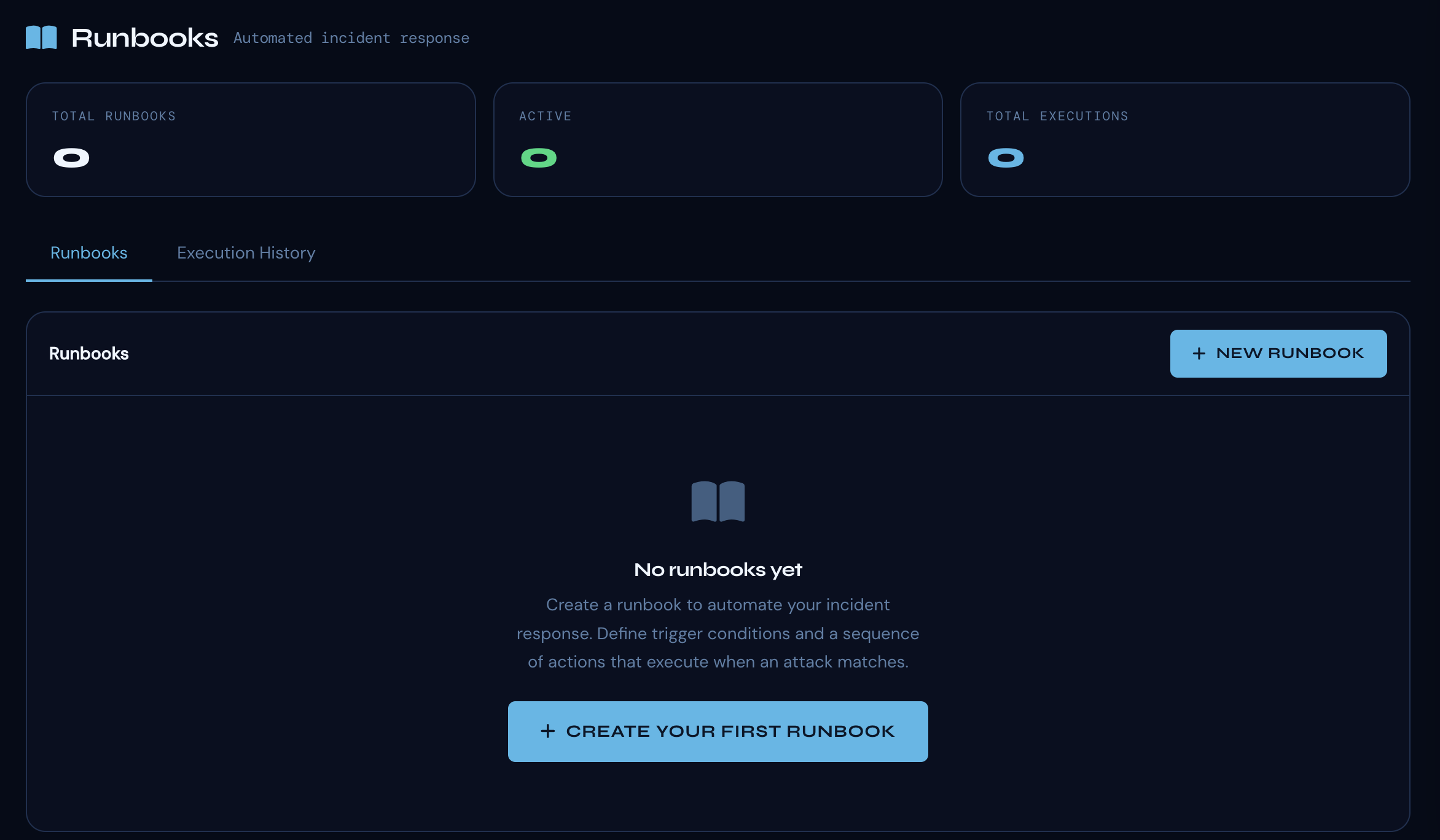The width and height of the screenshot is (1440, 840).
Task: Click the empty state description text
Action: point(718,633)
